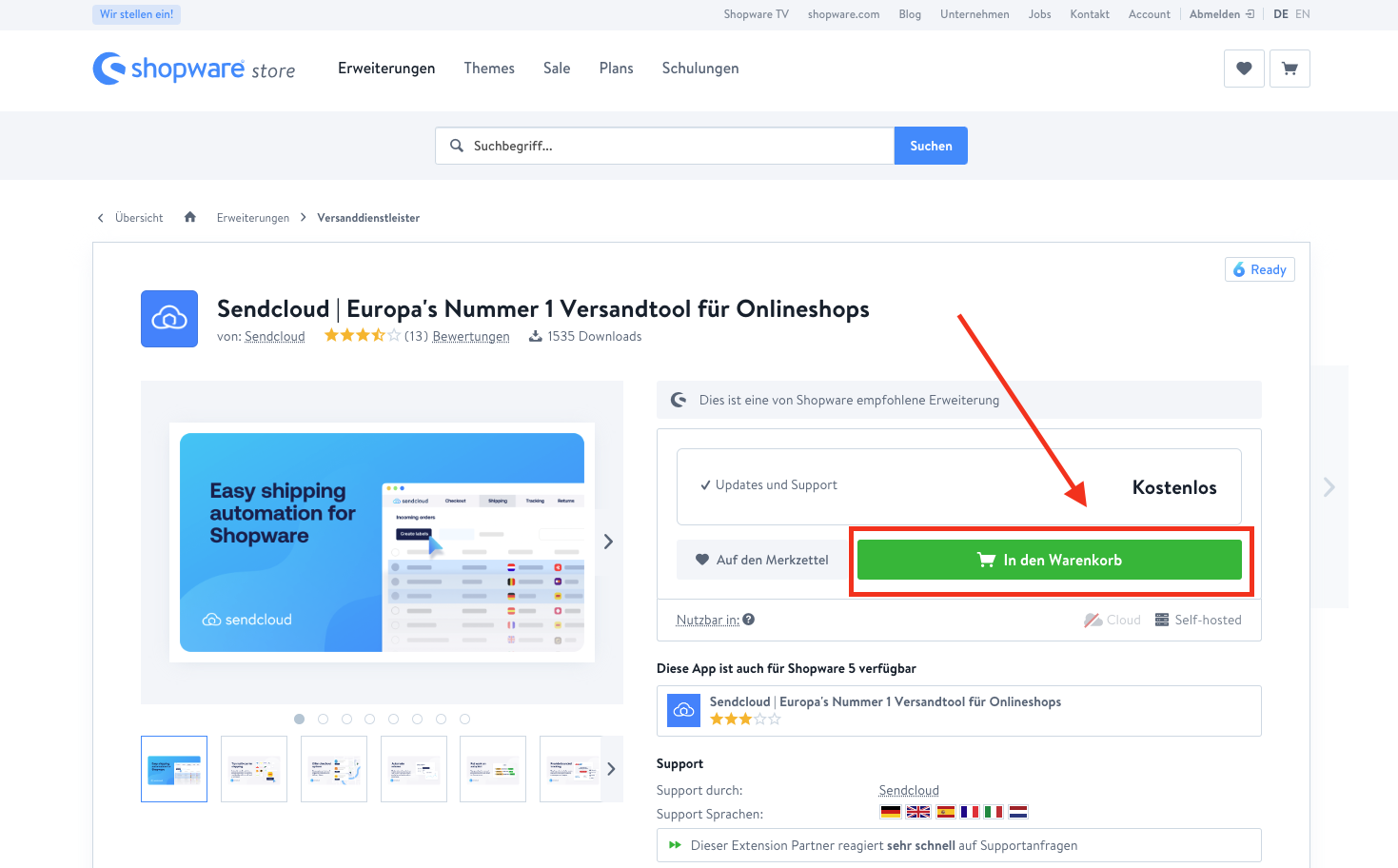Select fourth gallery dot indicator
Viewport: 1398px width, 868px height.
click(x=370, y=720)
